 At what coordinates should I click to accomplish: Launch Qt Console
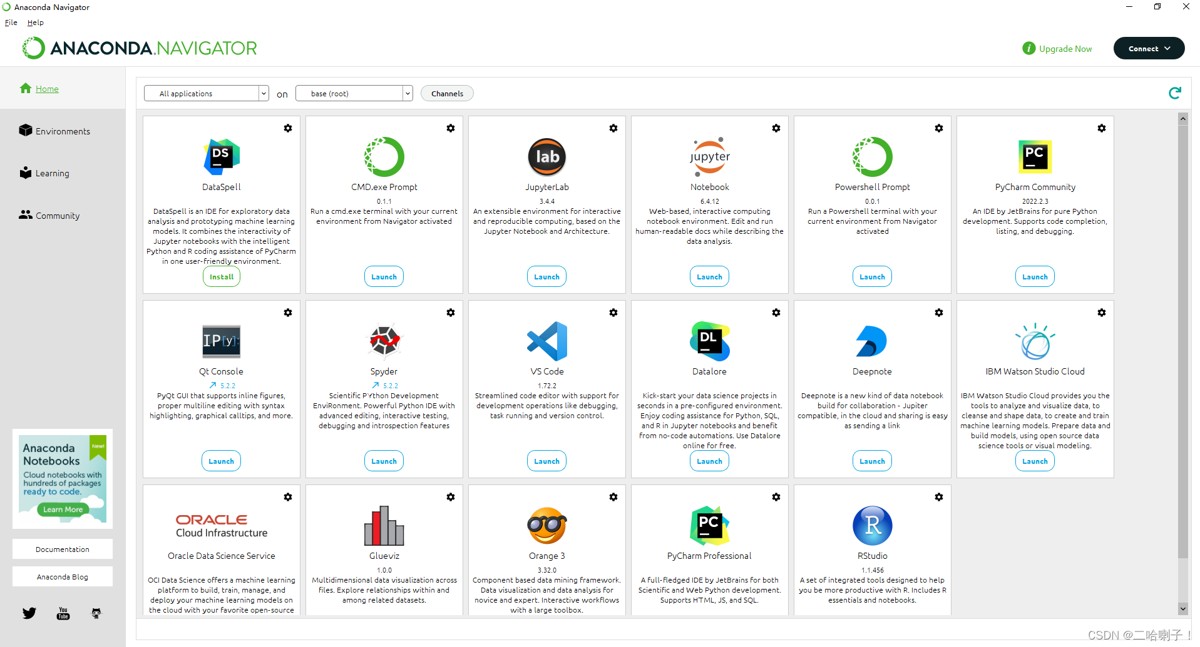pos(221,461)
